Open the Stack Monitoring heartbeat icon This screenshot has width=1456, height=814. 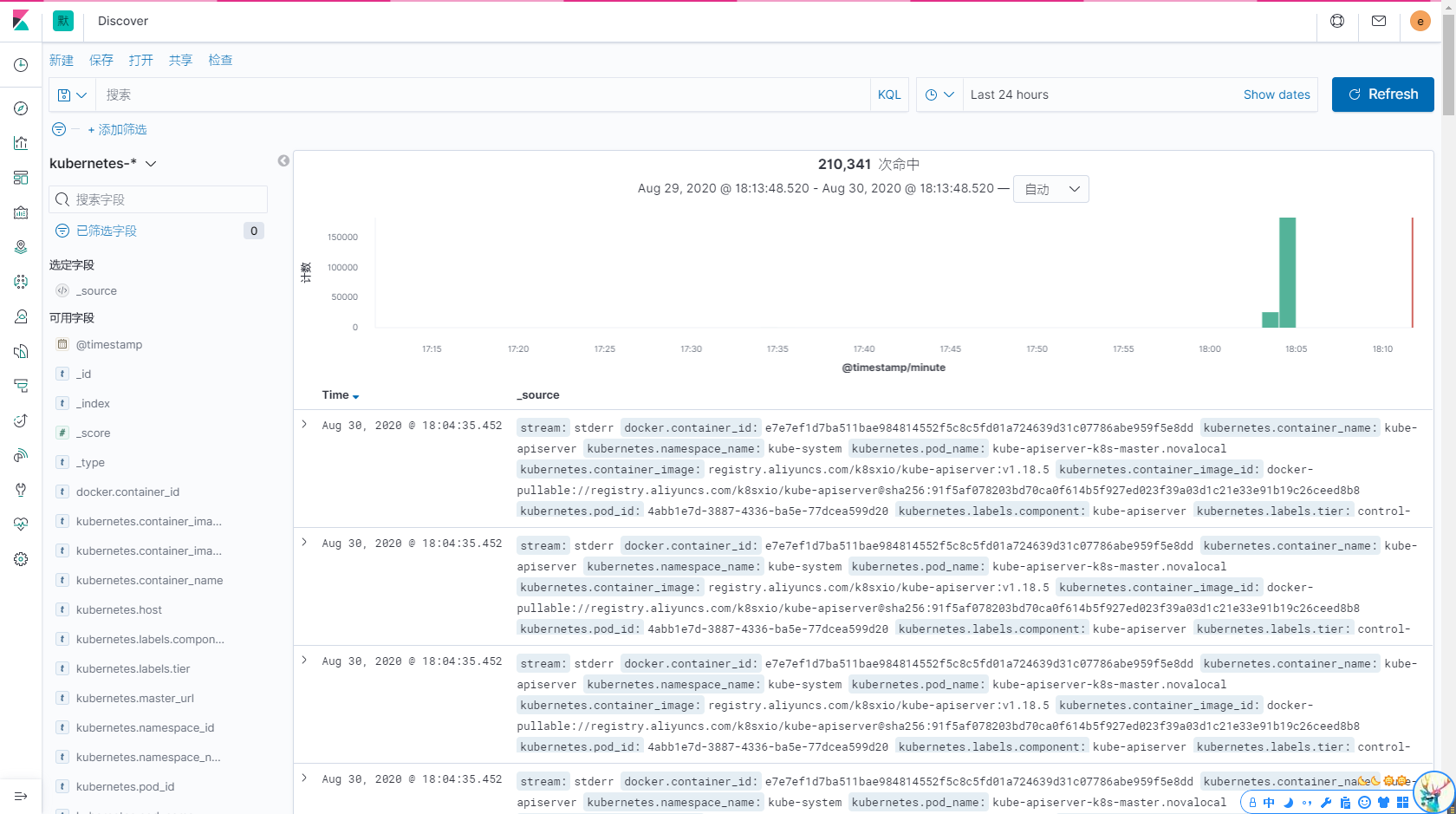tap(21, 524)
